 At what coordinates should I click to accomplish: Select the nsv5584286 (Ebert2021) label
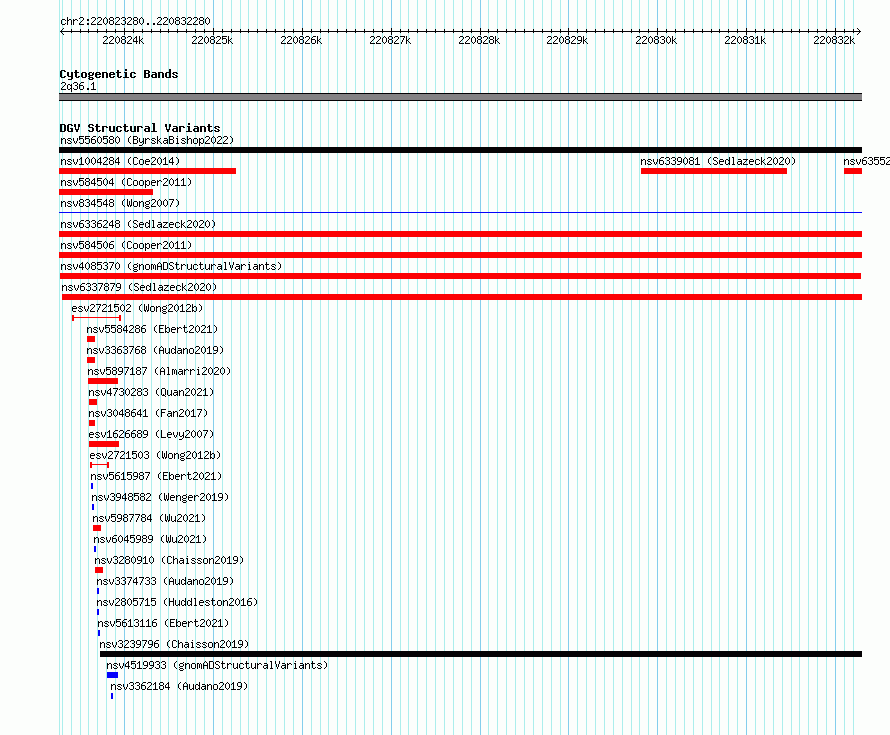point(152,329)
